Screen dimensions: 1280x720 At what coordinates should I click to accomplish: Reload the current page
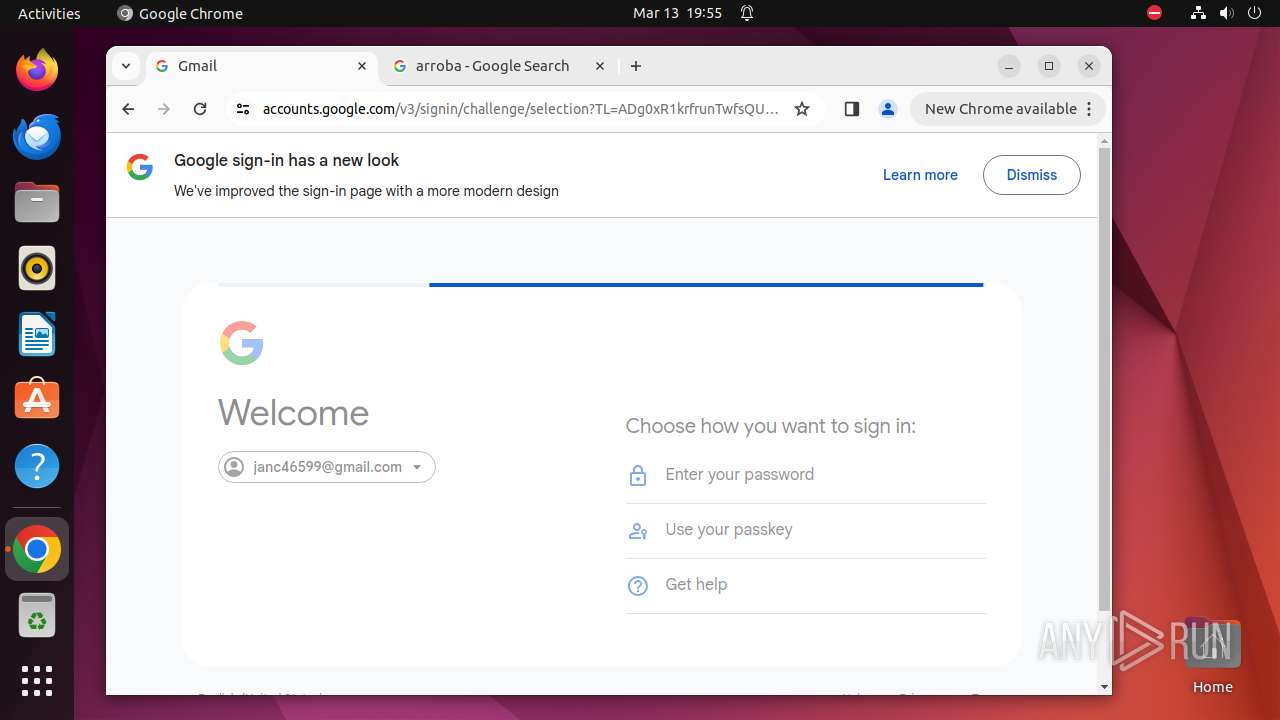click(x=200, y=109)
